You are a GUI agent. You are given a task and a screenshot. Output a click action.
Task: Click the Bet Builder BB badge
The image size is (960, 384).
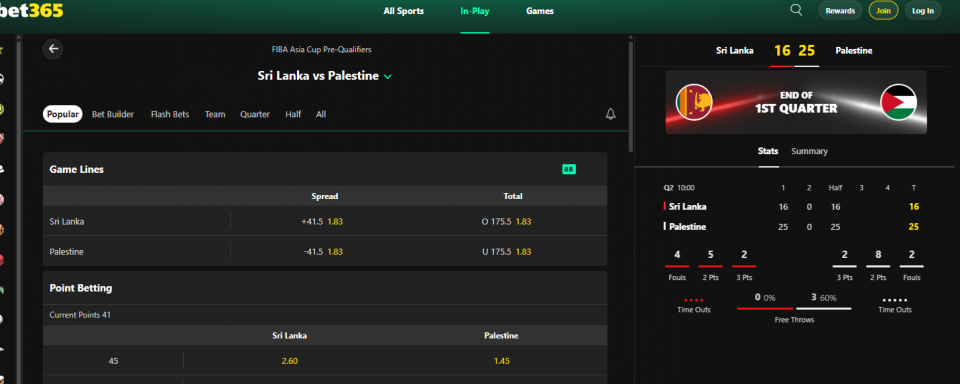(569, 169)
